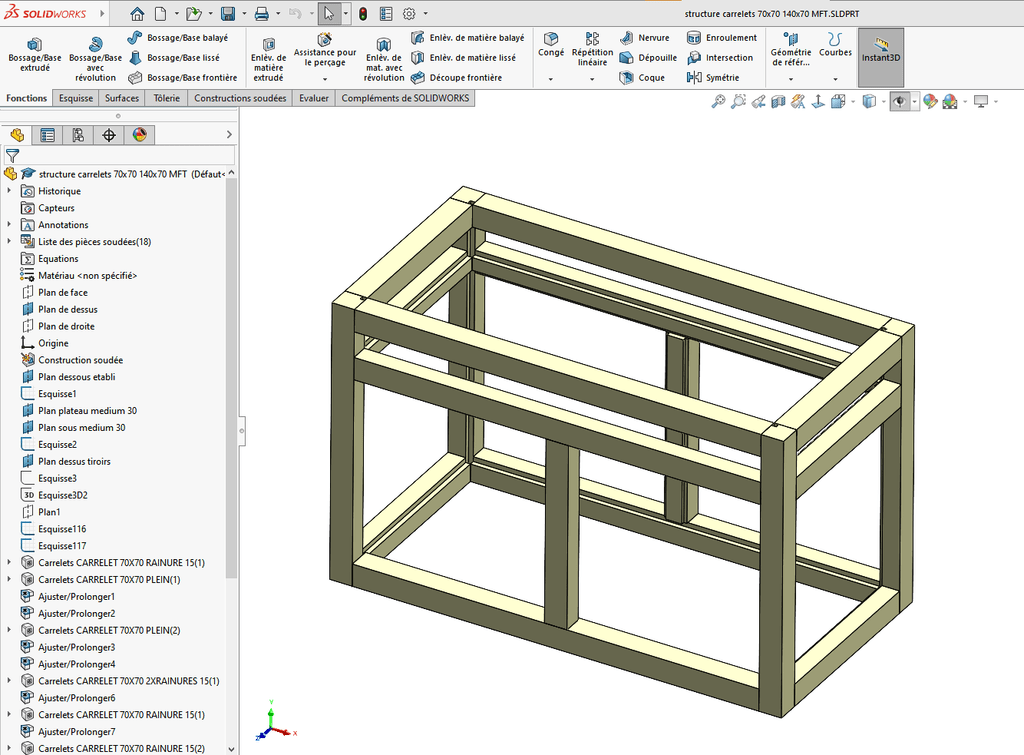Viewport: 1024px width, 755px height.
Task: Open the Courbes dropdown arrow
Action: [835, 79]
